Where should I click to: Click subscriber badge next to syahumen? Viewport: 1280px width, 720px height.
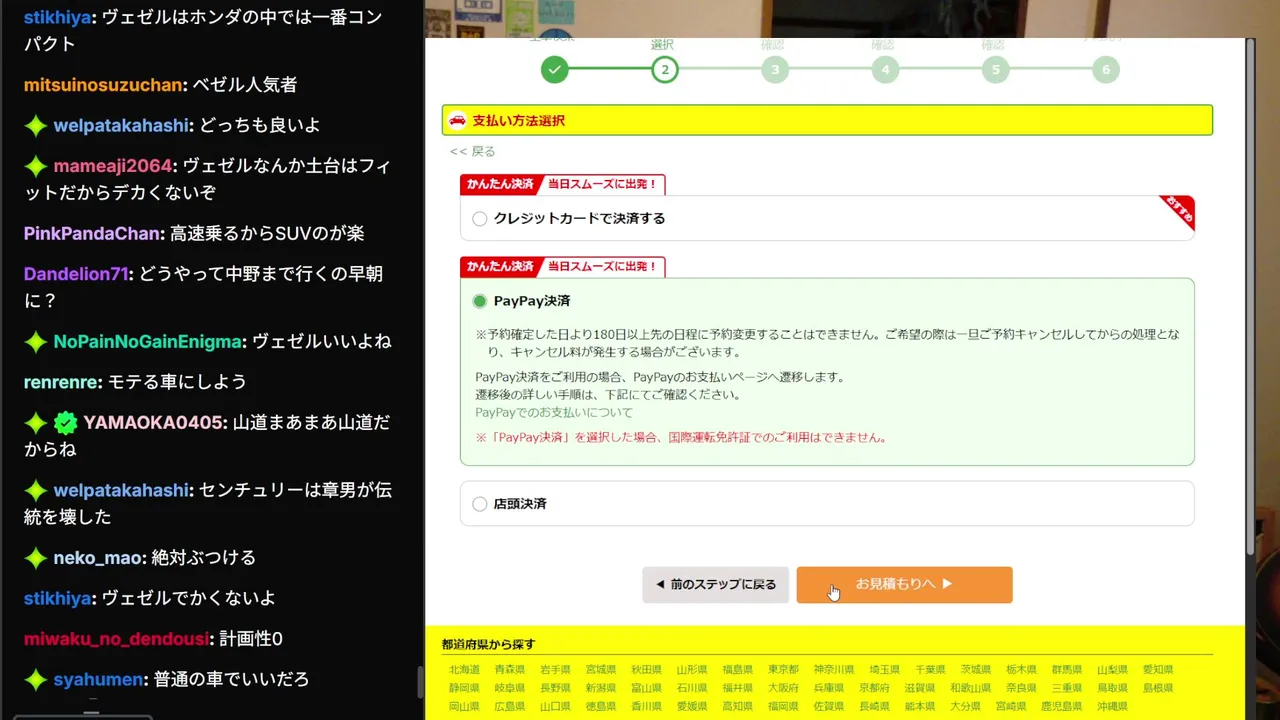pos(36,680)
